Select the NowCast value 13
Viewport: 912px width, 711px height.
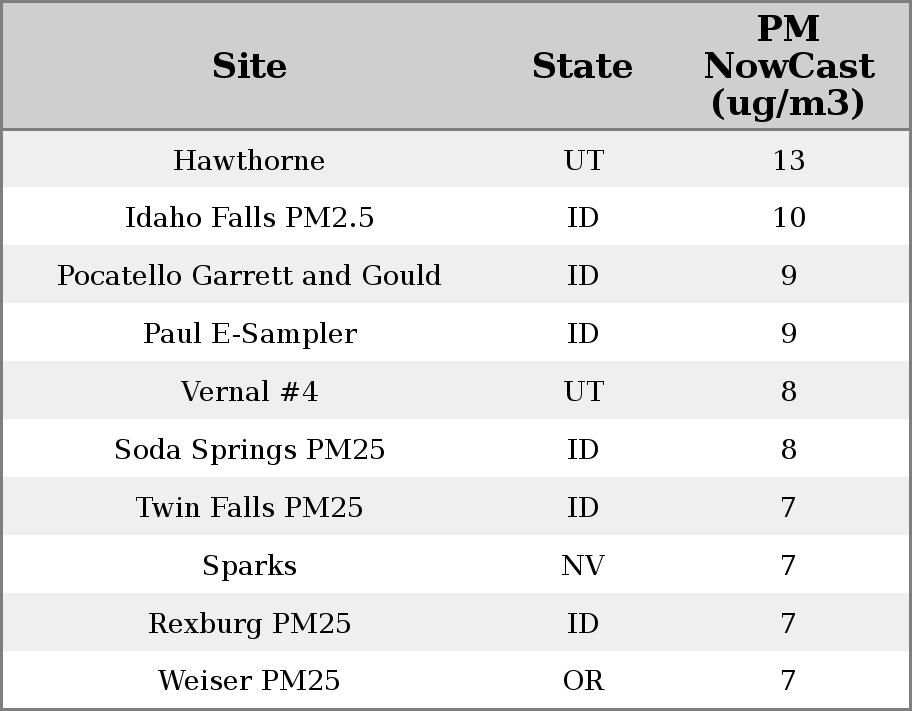point(788,161)
